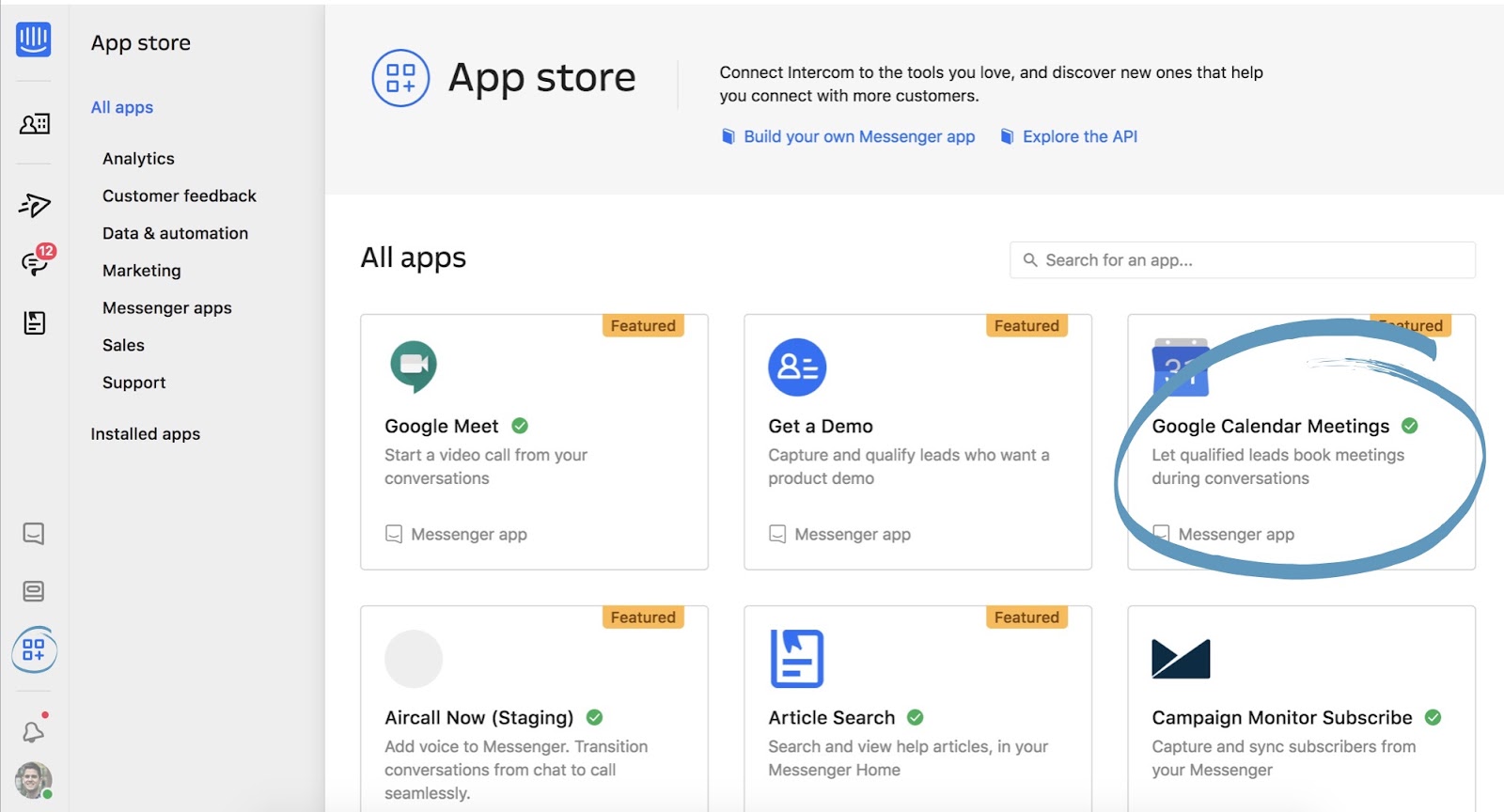Select the Marketing category
Viewport: 1504px width, 812px height.
[x=142, y=271]
